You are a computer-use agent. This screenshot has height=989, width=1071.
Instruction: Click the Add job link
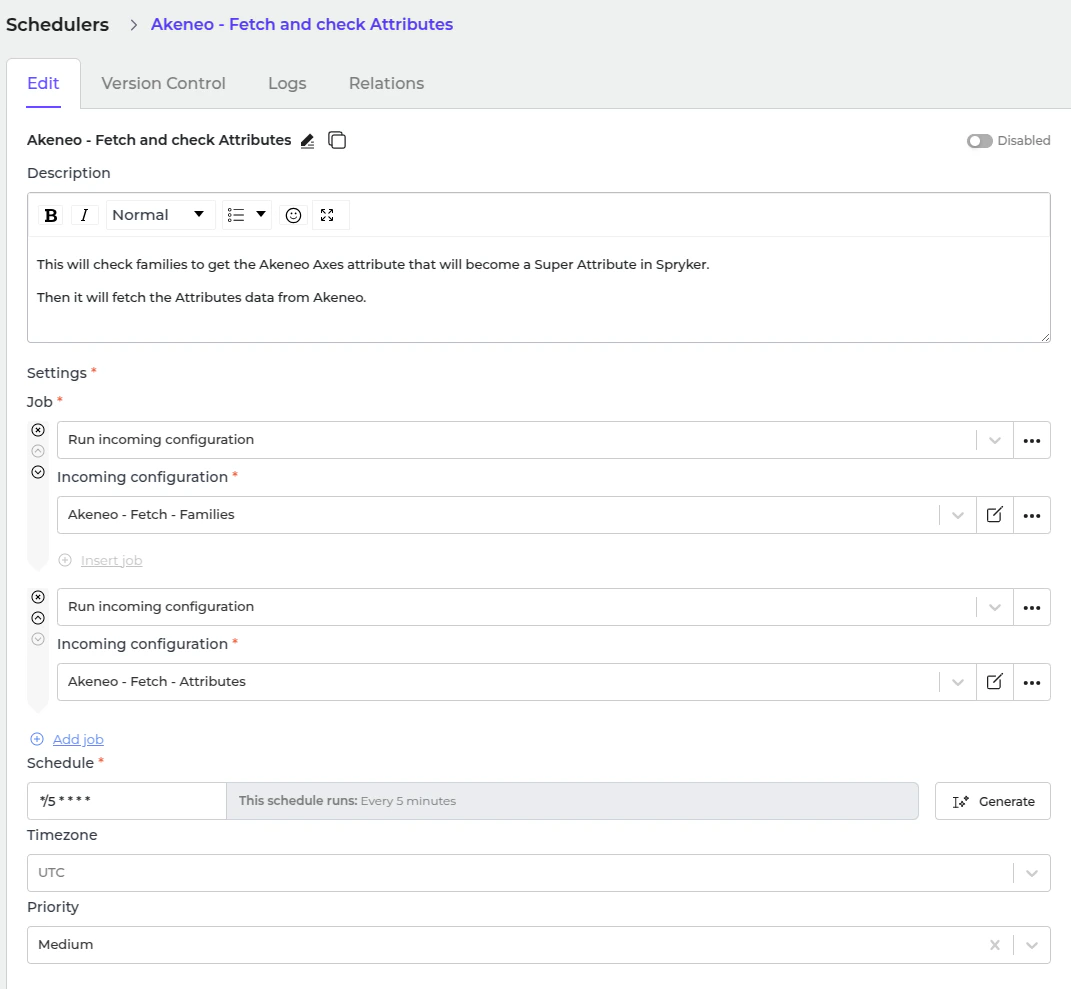pyautogui.click(x=78, y=740)
